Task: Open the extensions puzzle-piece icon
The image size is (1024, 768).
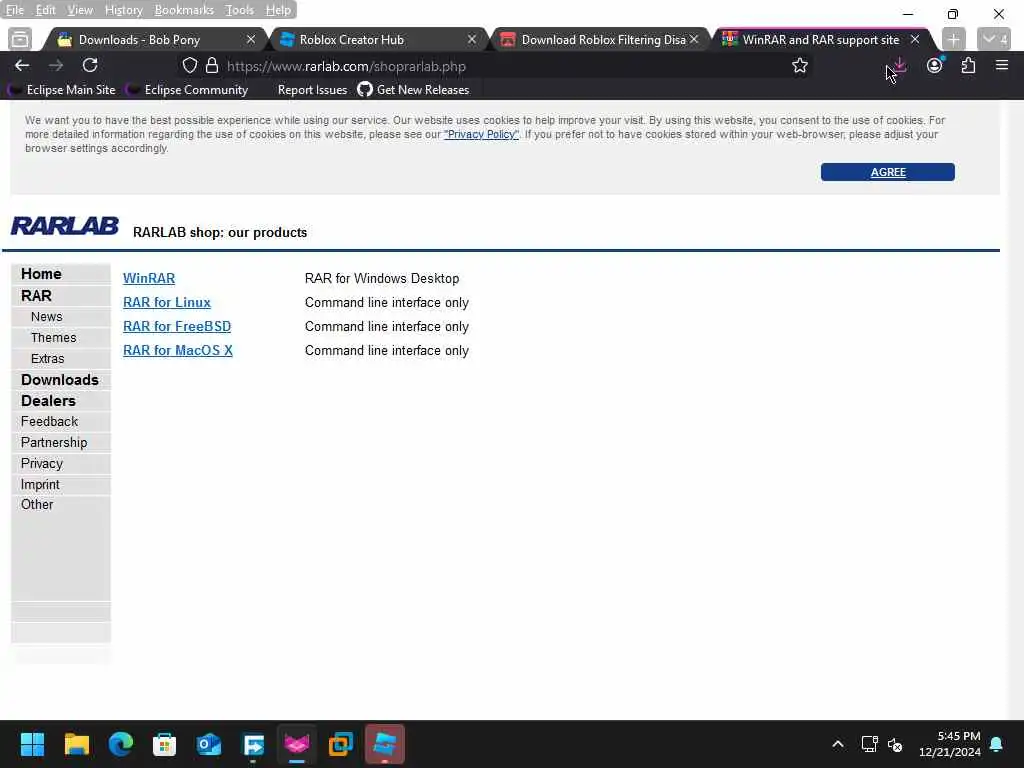Action: (x=968, y=65)
